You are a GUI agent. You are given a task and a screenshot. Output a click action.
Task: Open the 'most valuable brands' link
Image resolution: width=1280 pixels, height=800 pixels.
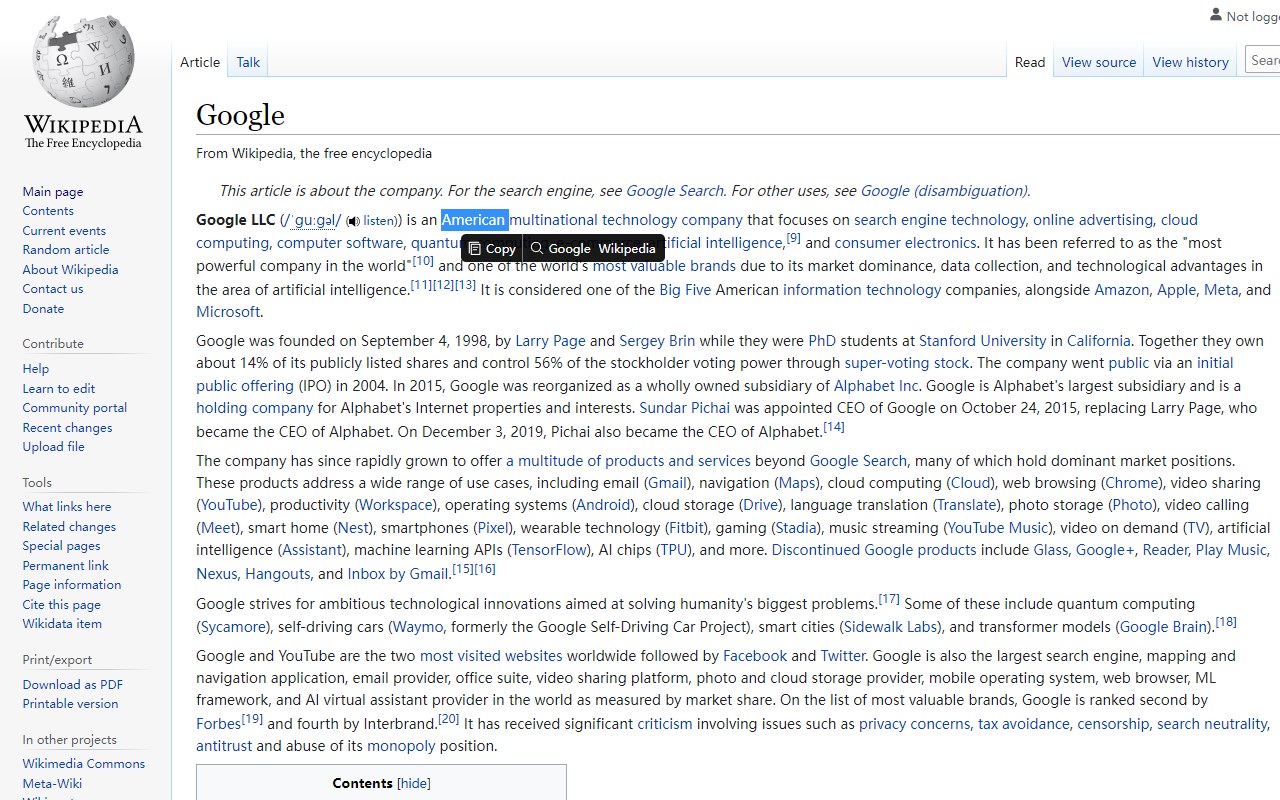pos(664,266)
